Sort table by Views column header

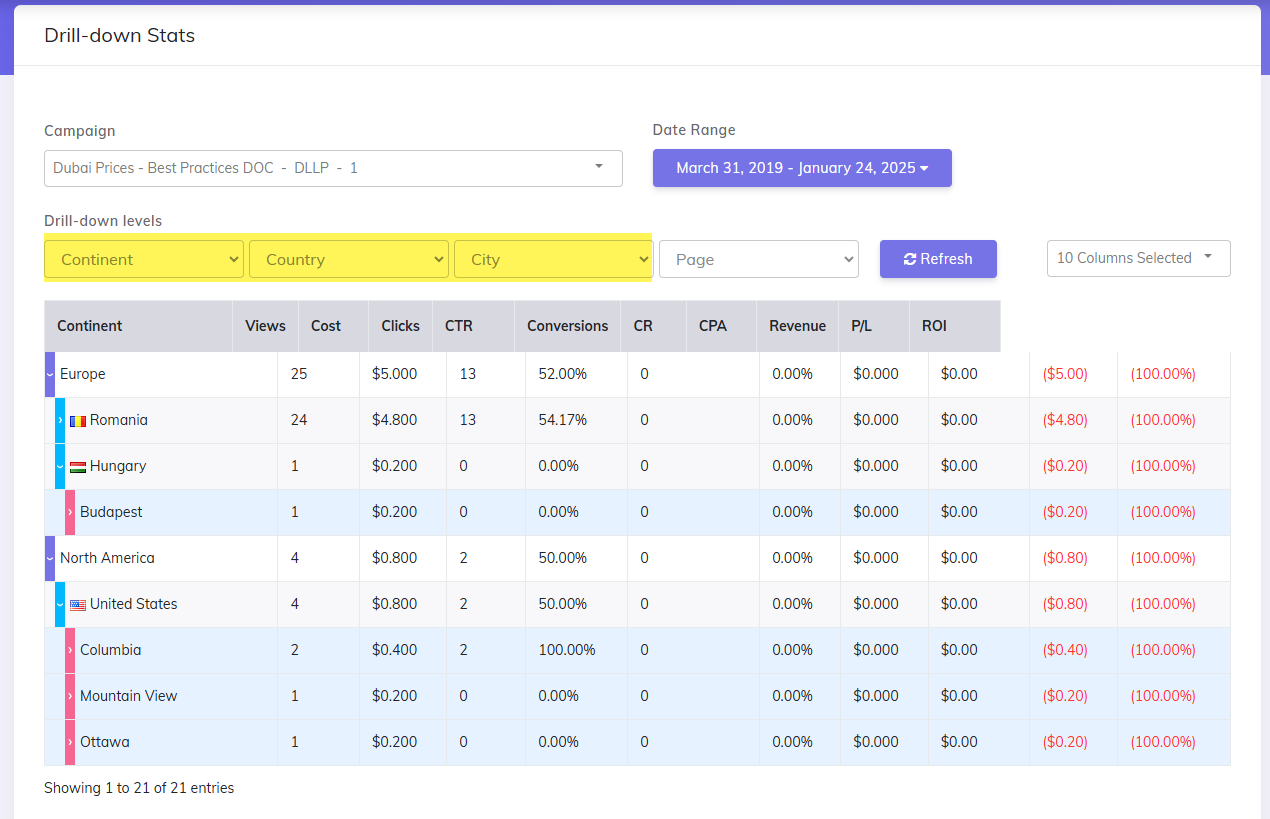tap(265, 326)
